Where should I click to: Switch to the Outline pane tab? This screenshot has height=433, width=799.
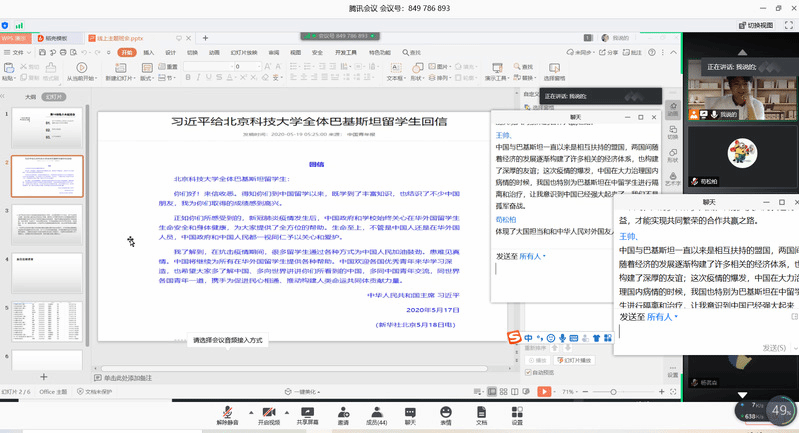click(31, 97)
